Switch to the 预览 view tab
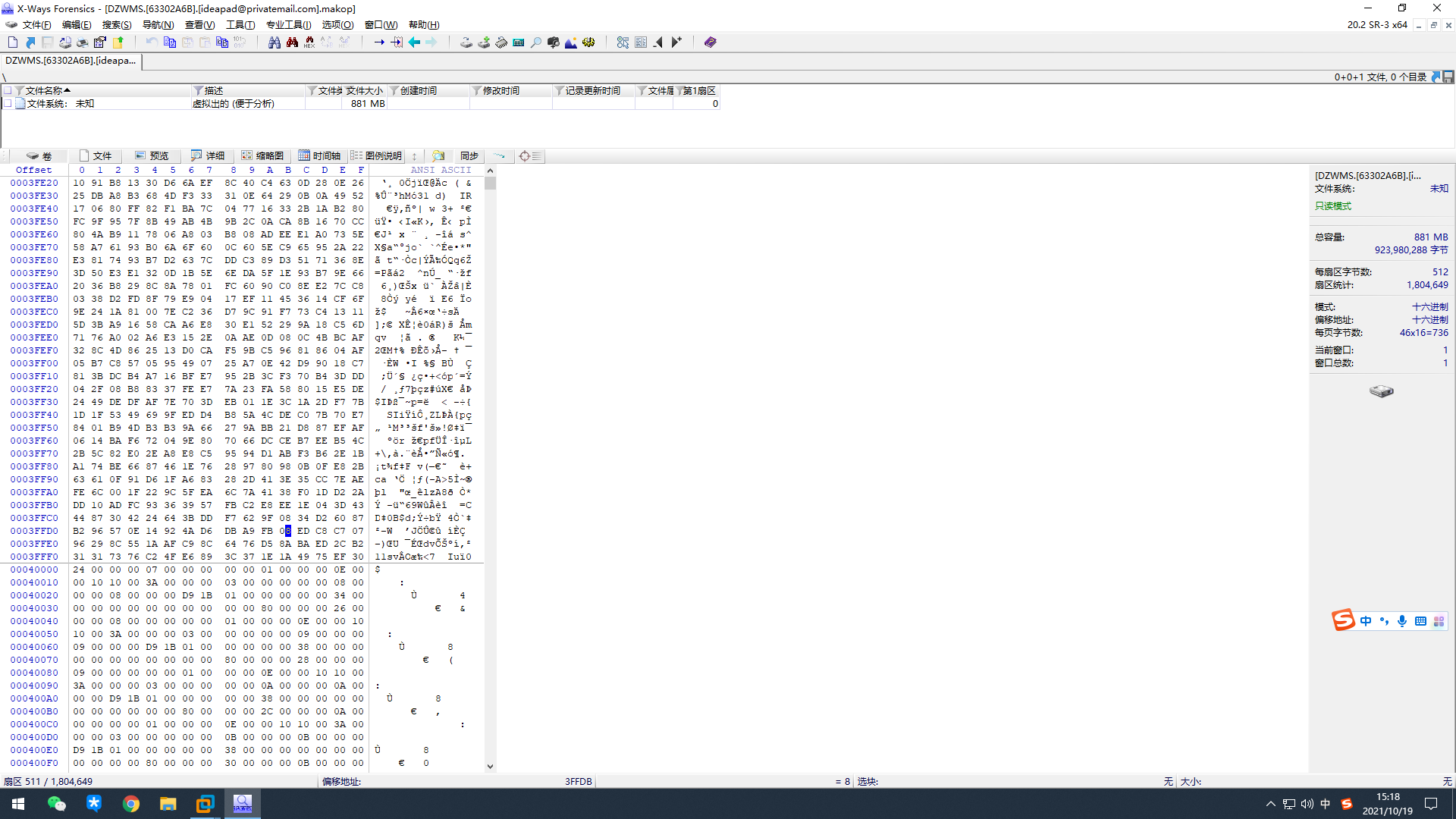The image size is (1456, 819). 152,155
